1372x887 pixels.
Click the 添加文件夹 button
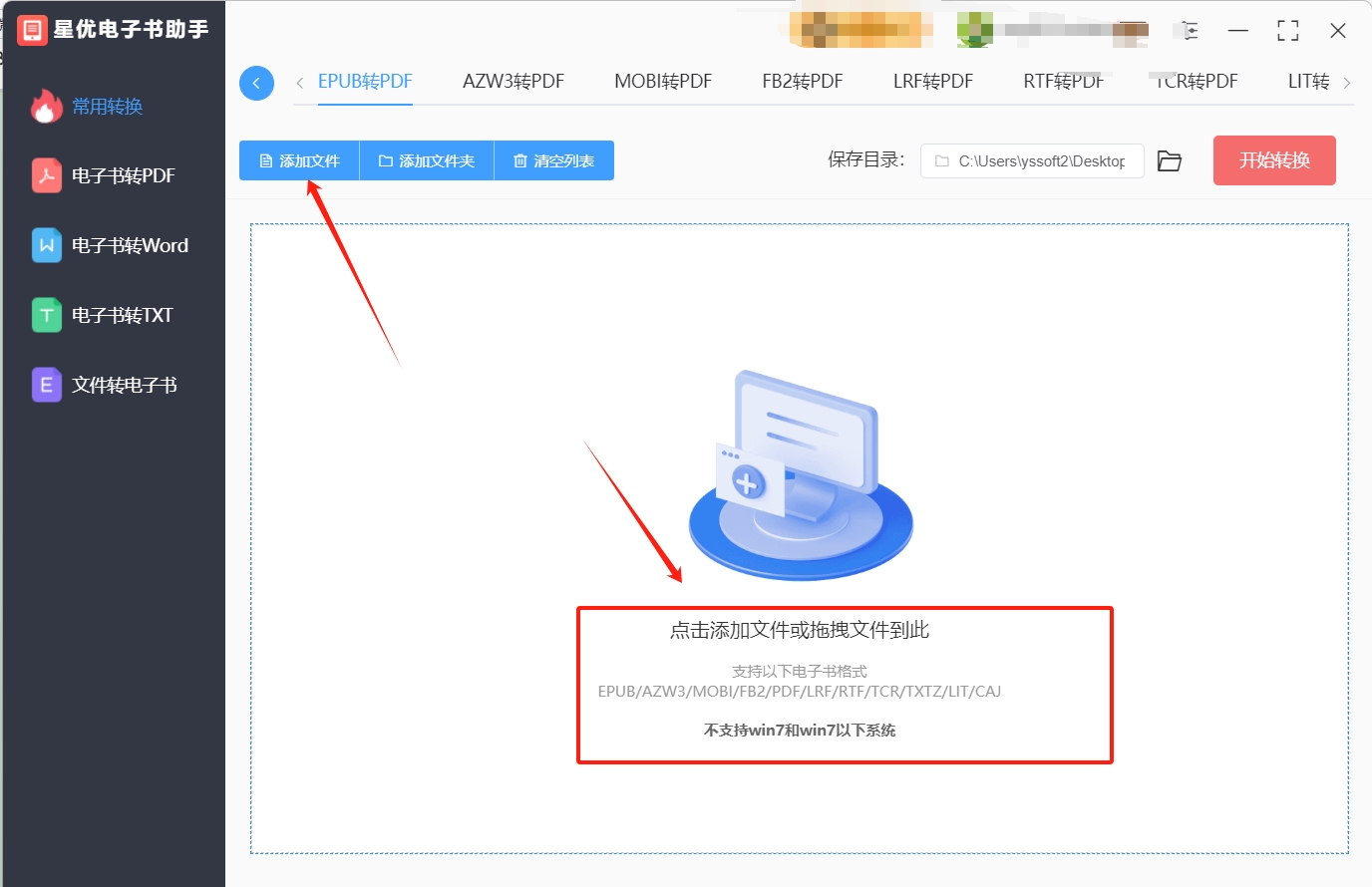point(427,160)
